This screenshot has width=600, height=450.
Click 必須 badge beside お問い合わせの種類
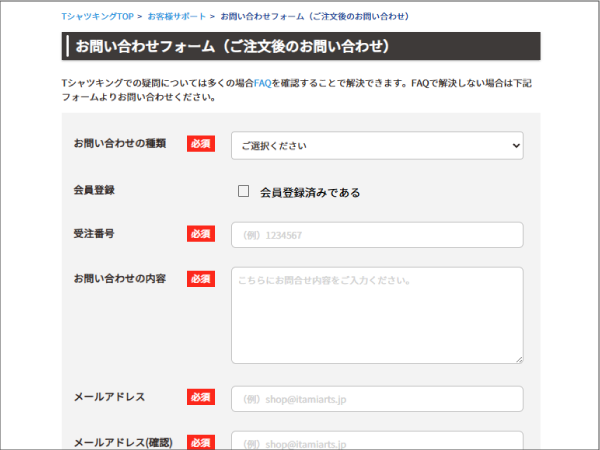[200, 144]
